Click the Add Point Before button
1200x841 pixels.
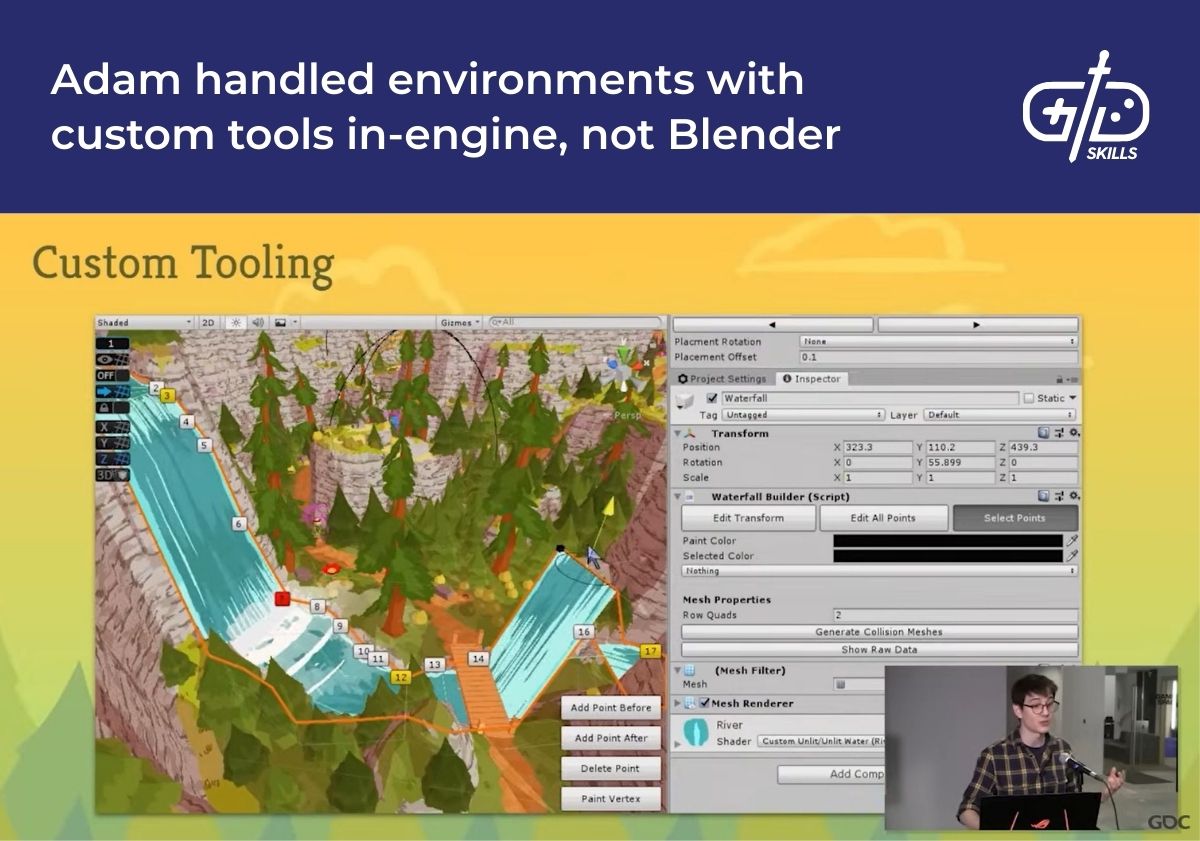point(612,707)
